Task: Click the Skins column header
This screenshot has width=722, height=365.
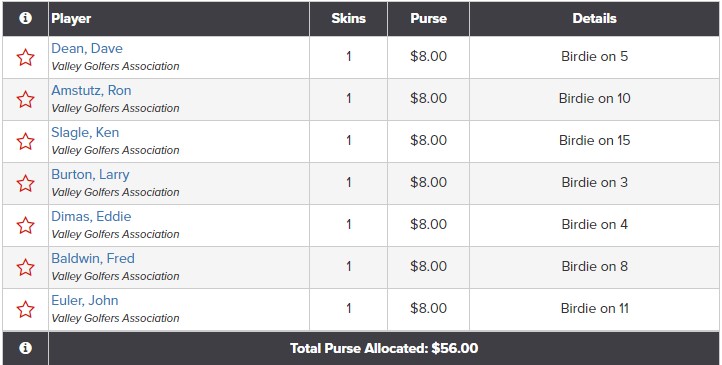Action: pyautogui.click(x=349, y=18)
